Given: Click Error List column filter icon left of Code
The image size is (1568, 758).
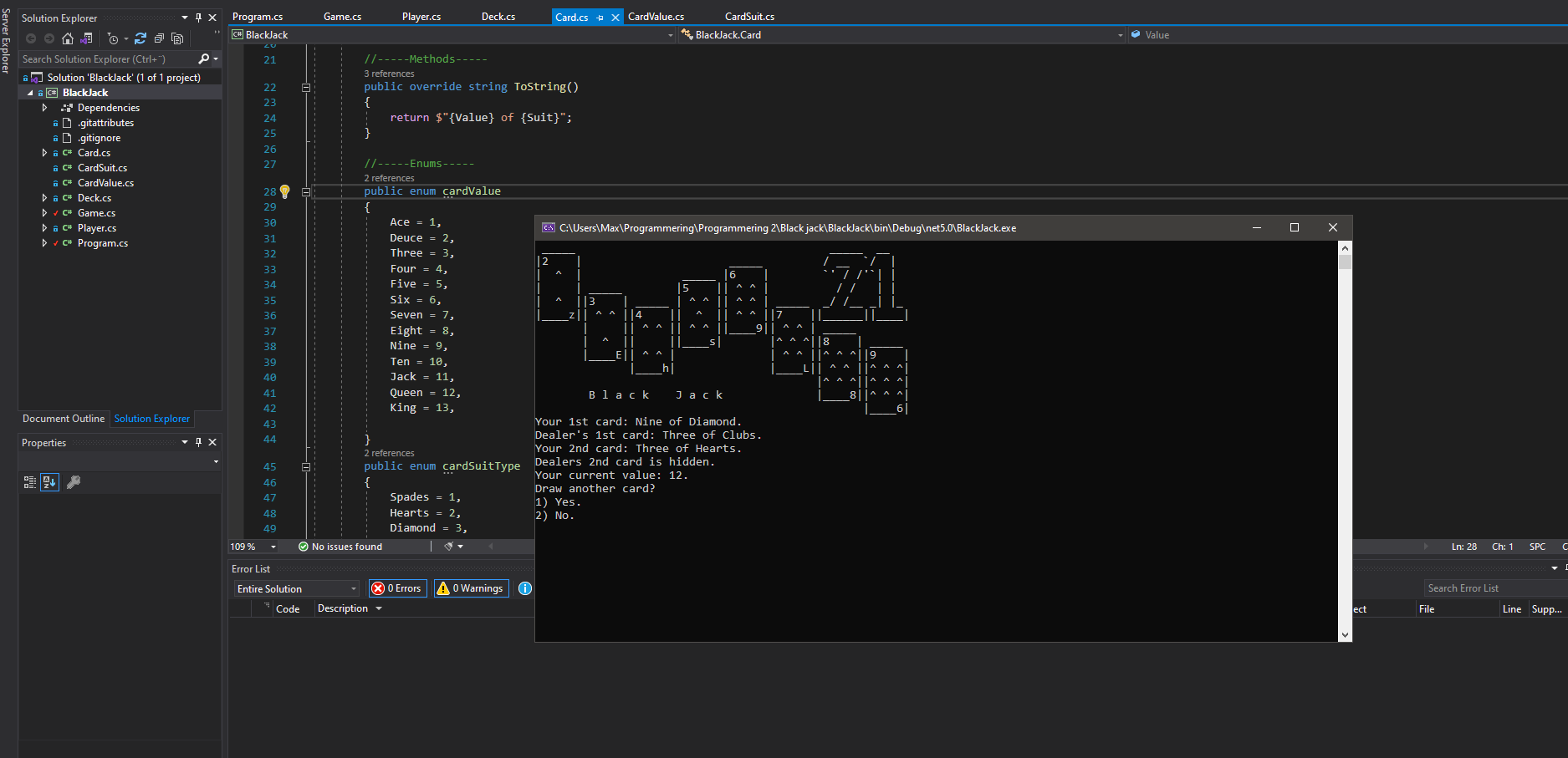Looking at the screenshot, I should click(267, 604).
